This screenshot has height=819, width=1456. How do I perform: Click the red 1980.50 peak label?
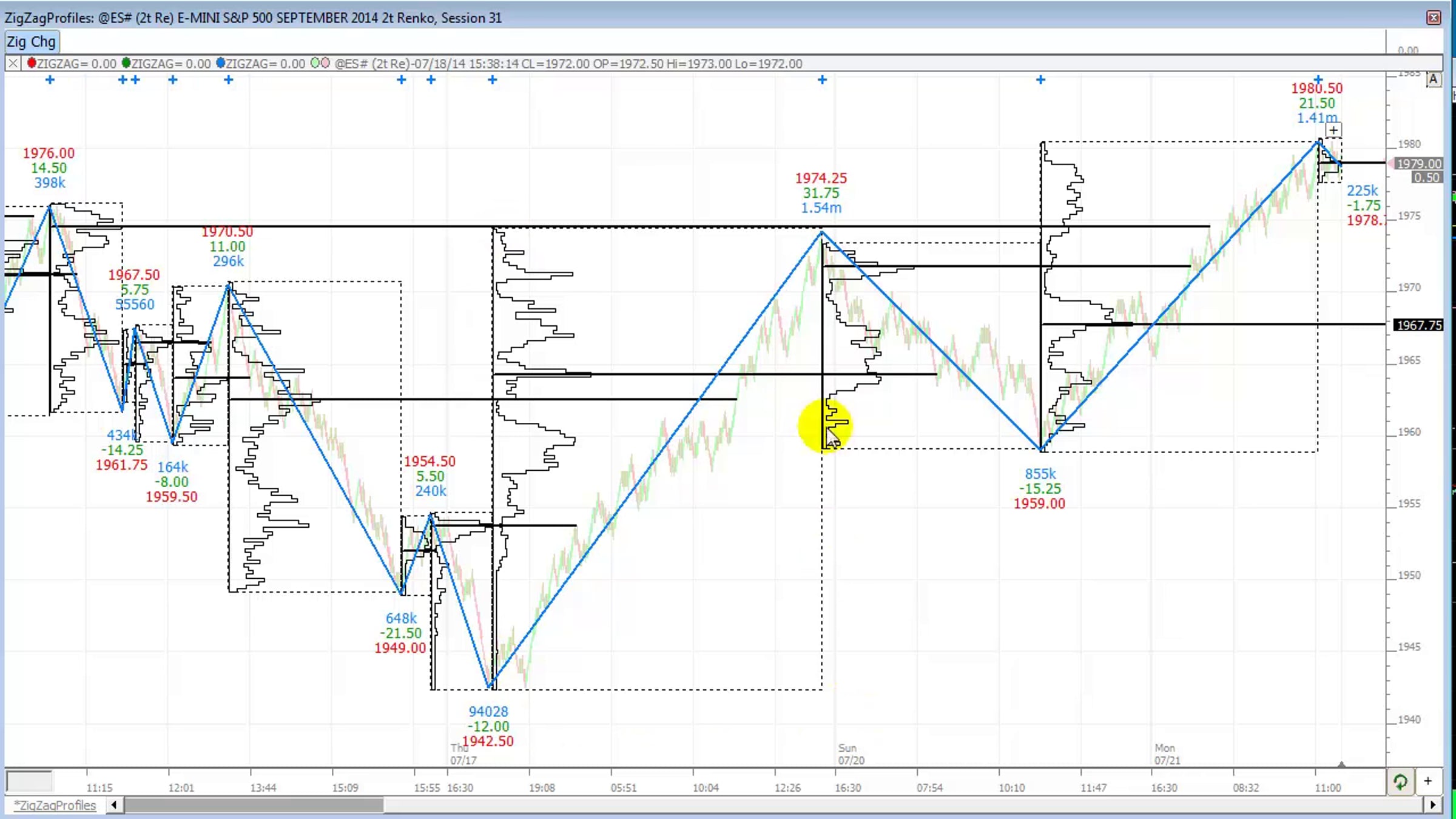click(1317, 89)
